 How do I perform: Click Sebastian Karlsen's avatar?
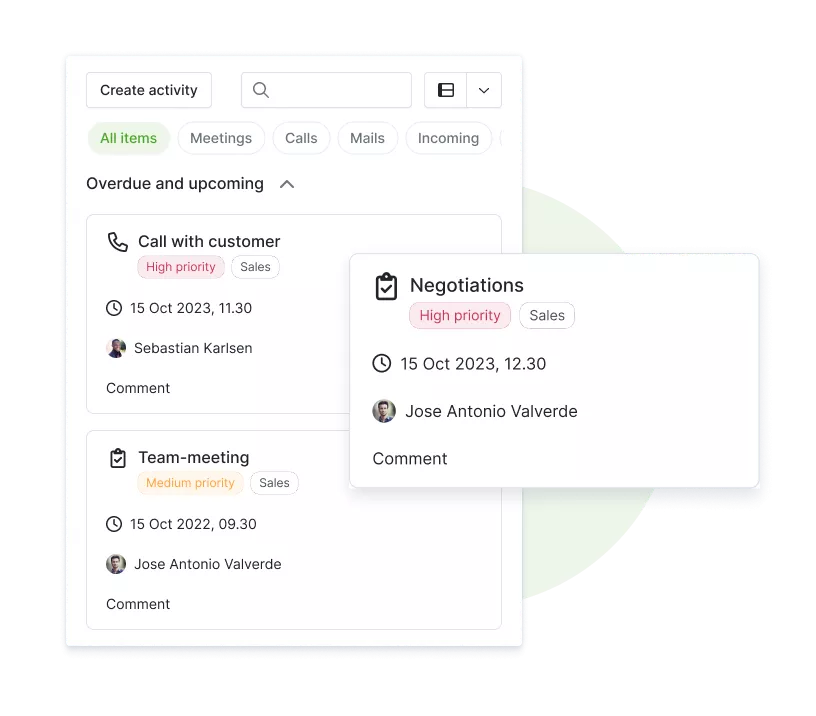[x=116, y=348]
